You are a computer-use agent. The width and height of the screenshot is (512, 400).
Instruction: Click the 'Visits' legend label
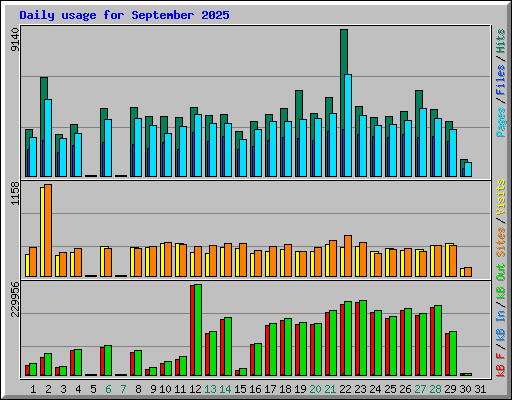(501, 198)
